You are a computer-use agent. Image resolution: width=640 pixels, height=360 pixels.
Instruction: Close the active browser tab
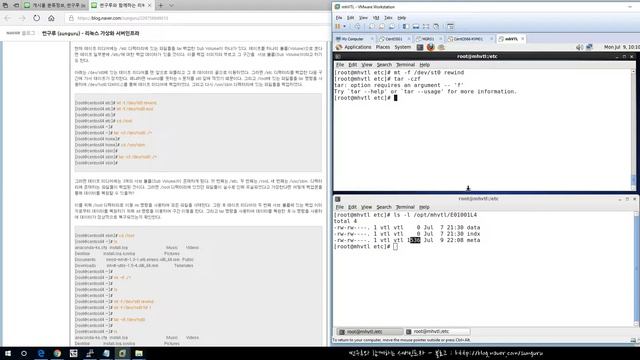click(x=149, y=5)
